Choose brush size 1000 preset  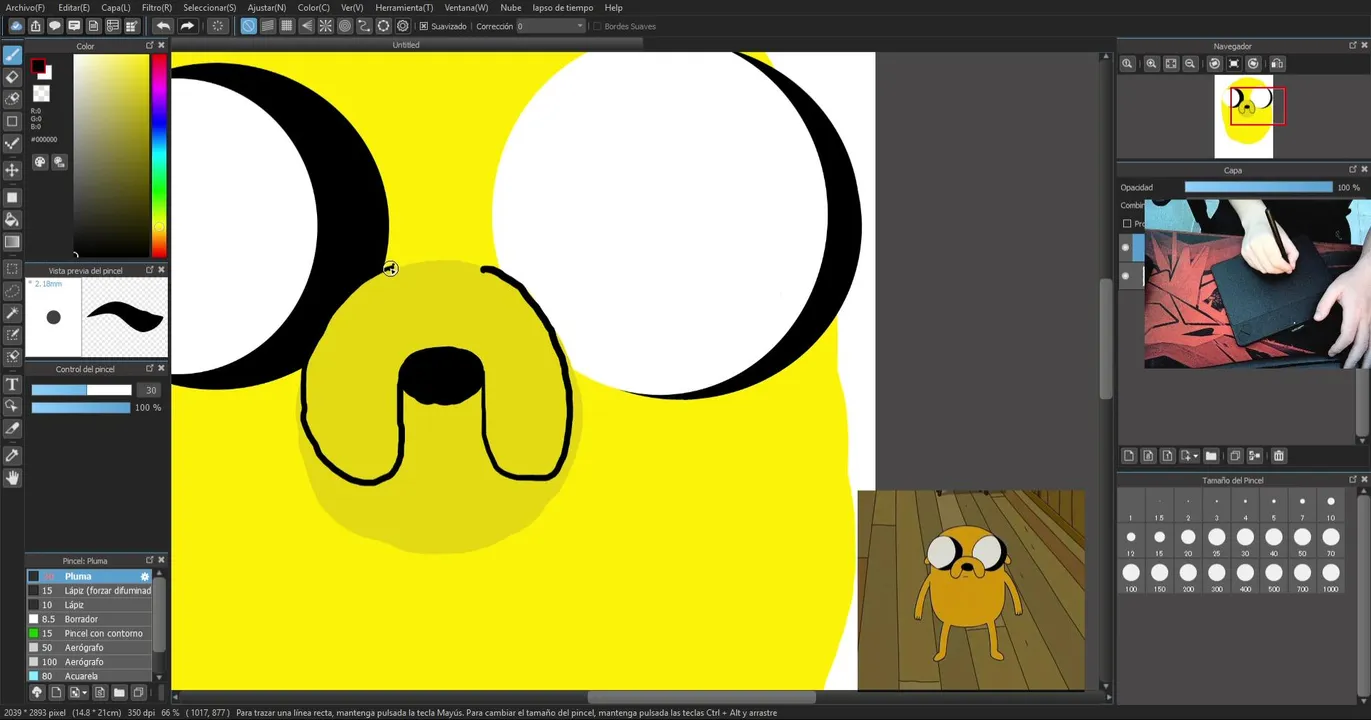1331,577
